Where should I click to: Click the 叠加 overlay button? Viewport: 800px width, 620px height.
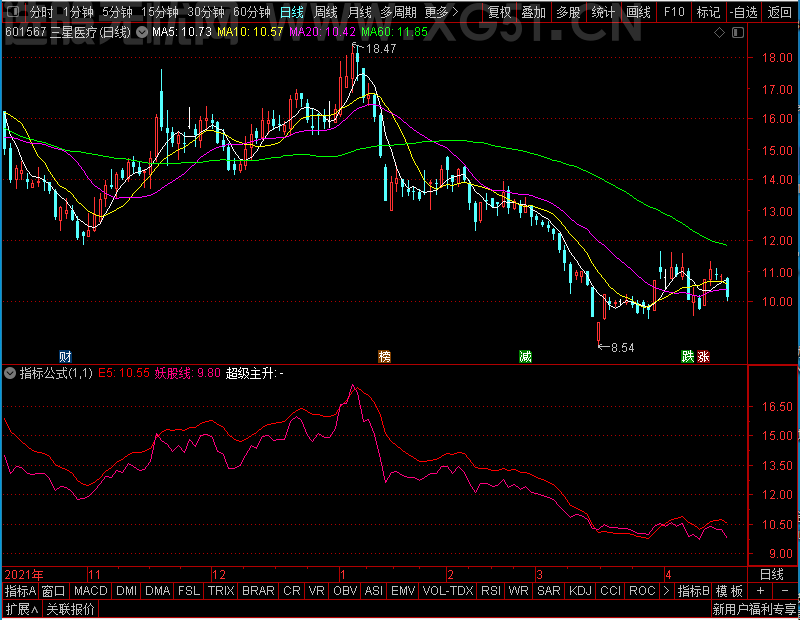(534, 12)
